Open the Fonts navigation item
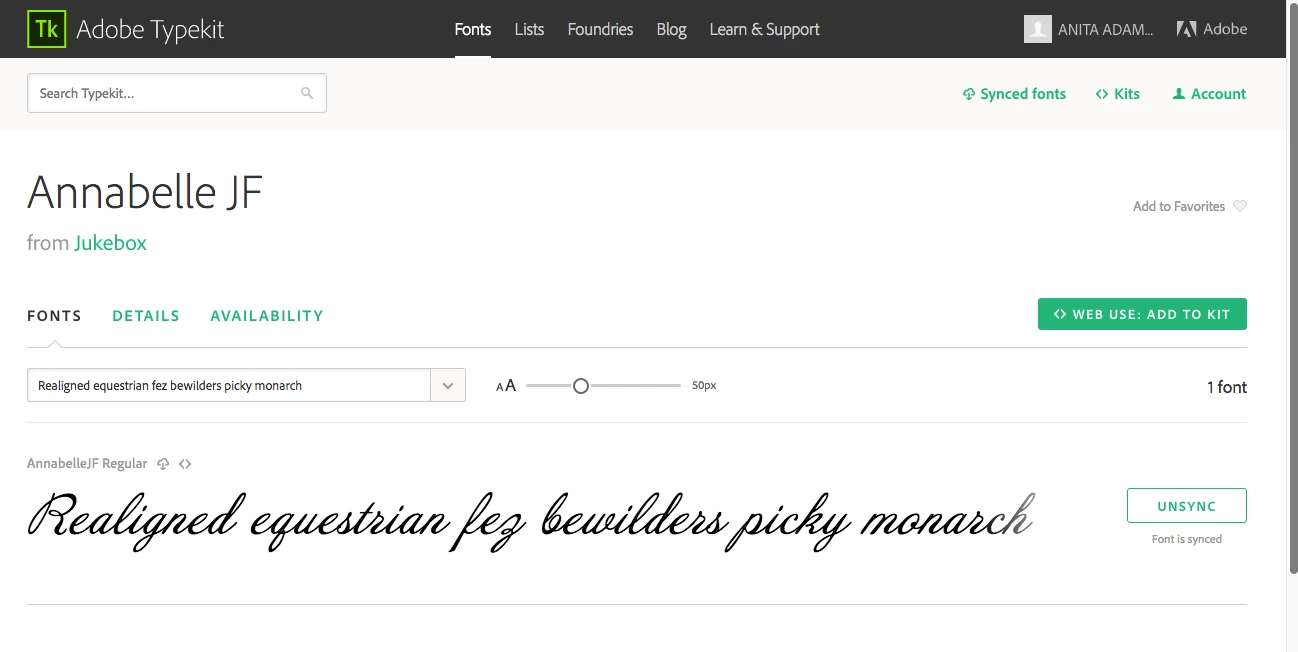 coord(473,29)
